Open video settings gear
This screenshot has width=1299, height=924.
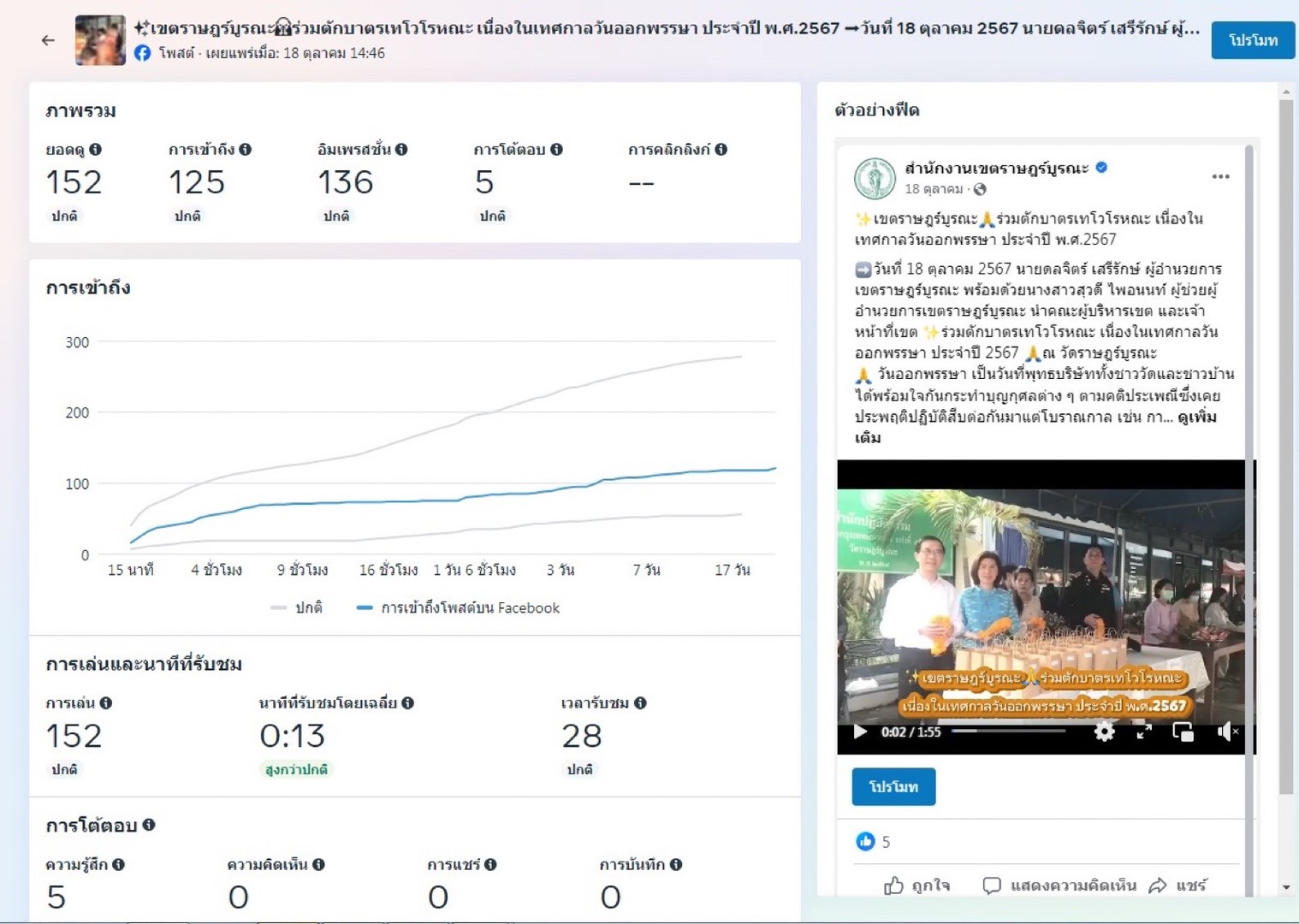[x=1104, y=731]
